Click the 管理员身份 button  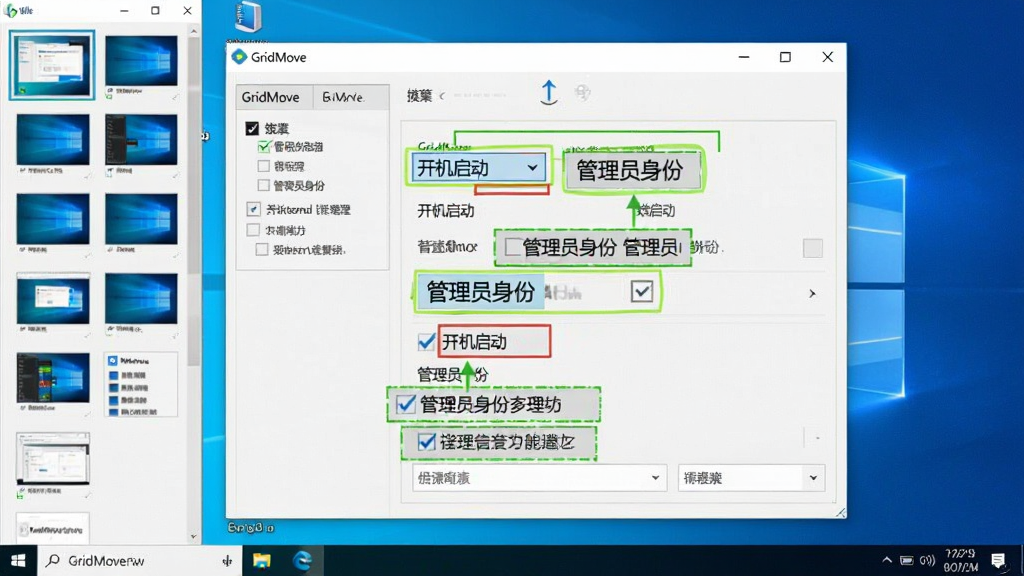pyautogui.click(x=632, y=170)
